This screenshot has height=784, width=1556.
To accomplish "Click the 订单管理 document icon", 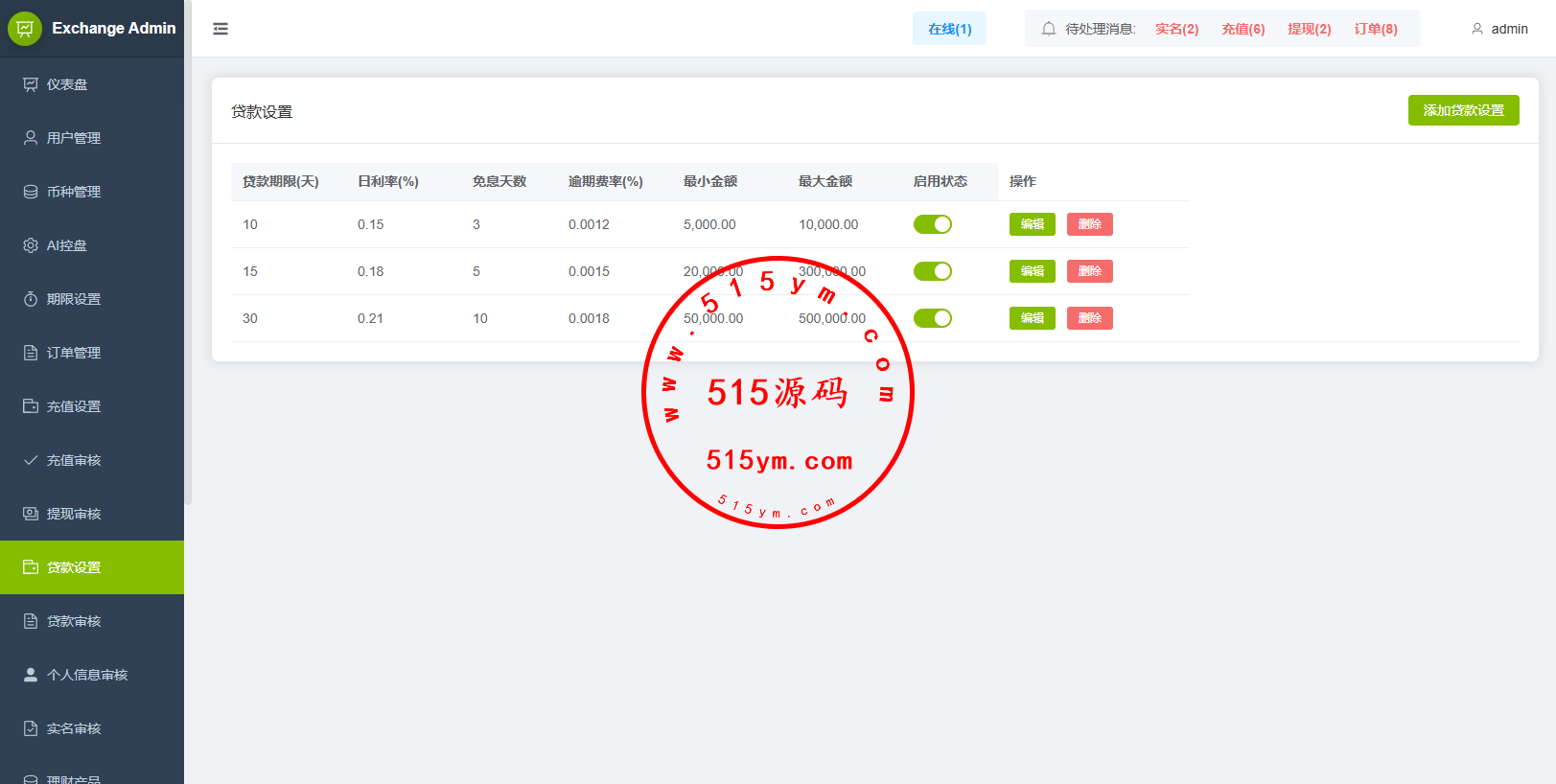I will pyautogui.click(x=31, y=353).
